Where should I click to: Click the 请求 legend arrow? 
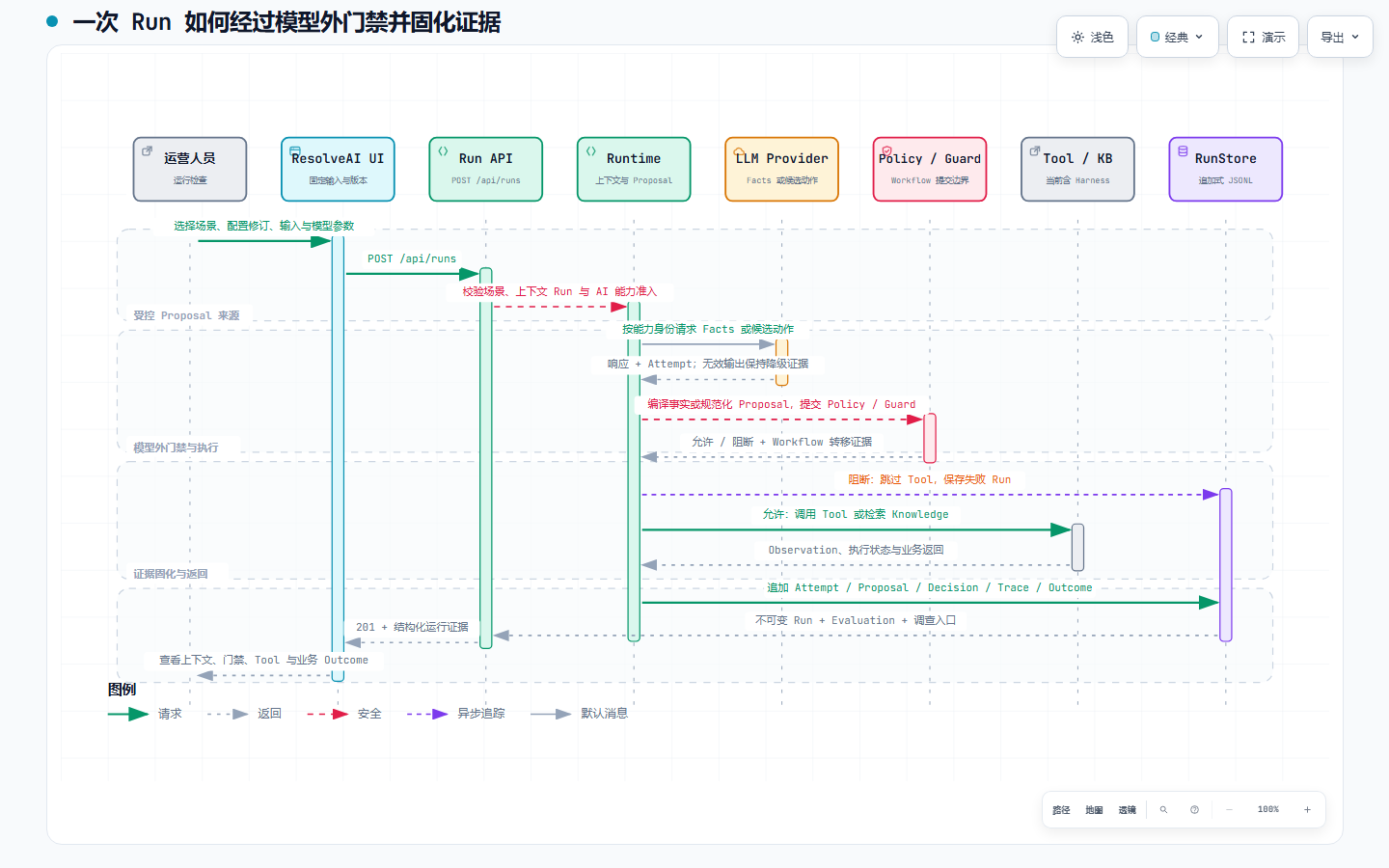127,715
